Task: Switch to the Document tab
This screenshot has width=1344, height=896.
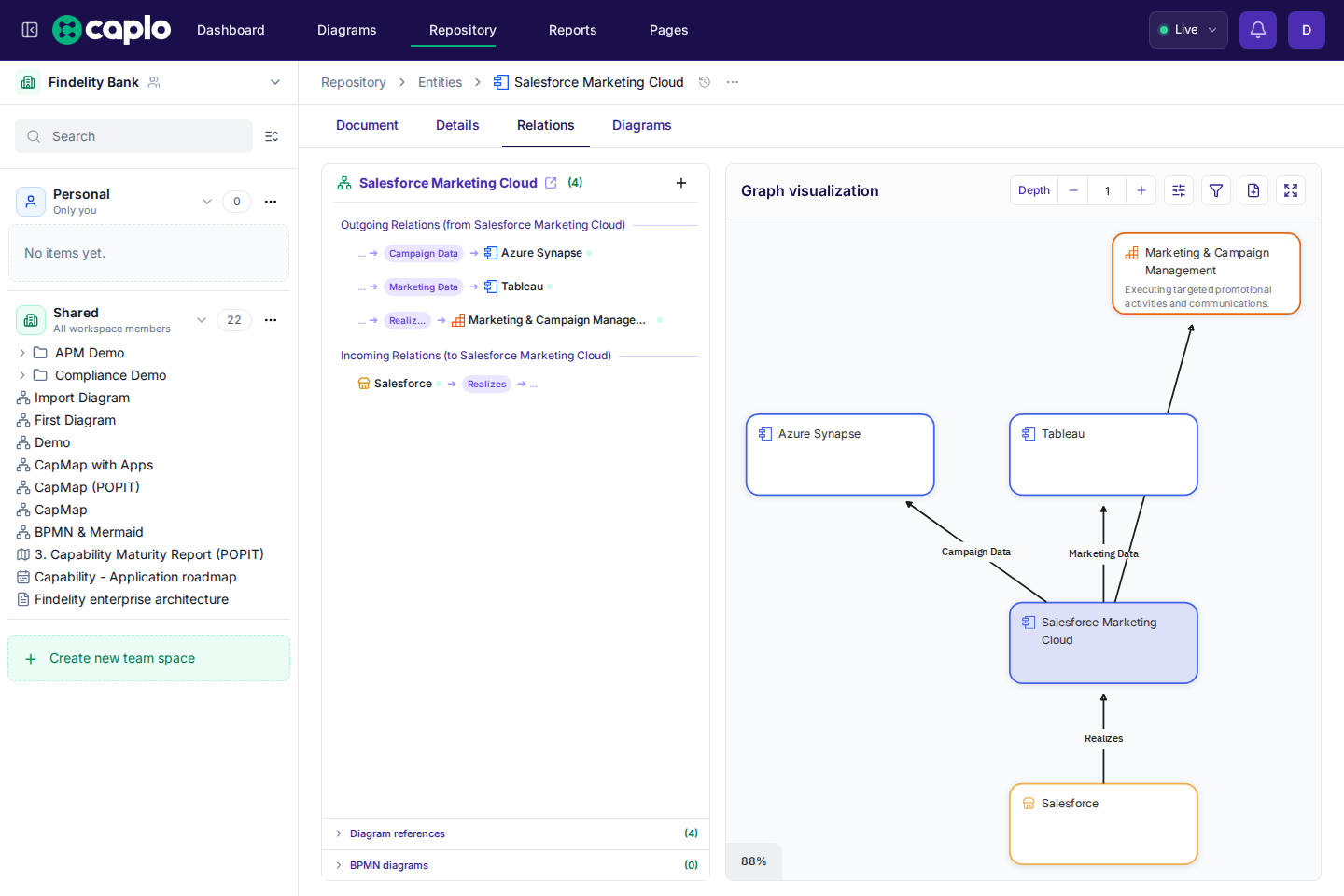Action: (367, 125)
